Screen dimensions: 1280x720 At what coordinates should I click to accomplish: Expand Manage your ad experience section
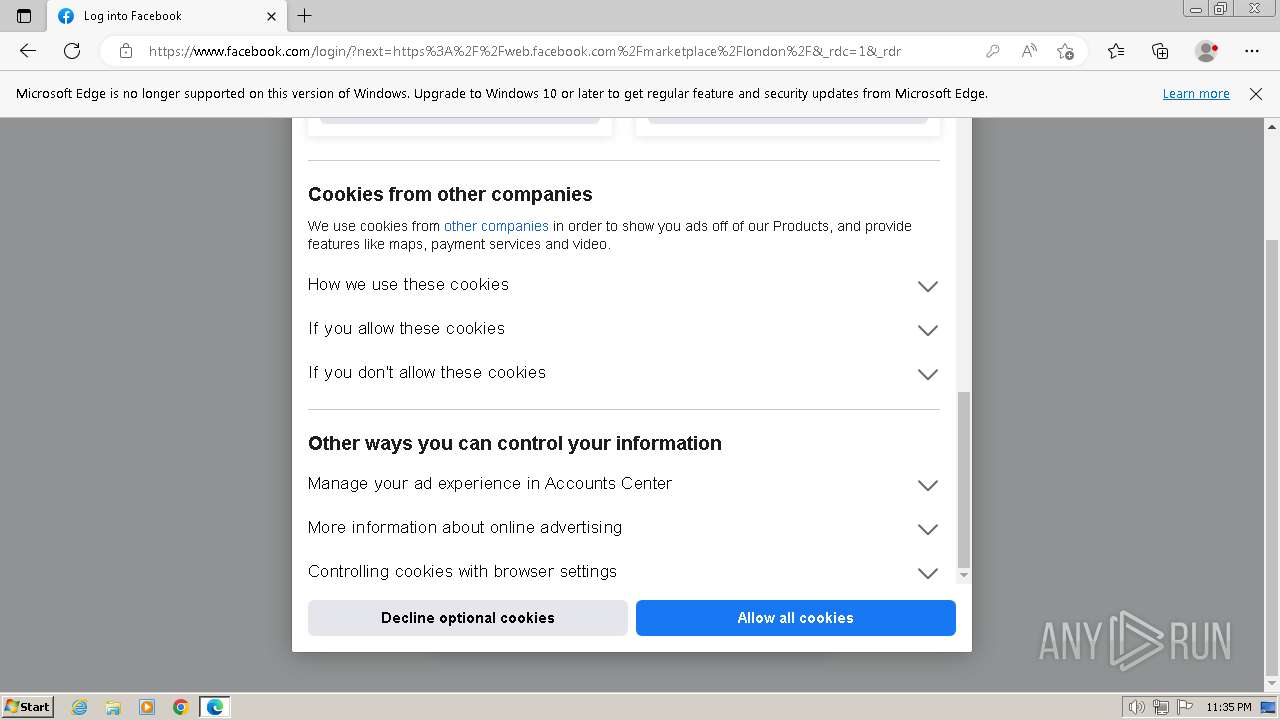coord(927,485)
